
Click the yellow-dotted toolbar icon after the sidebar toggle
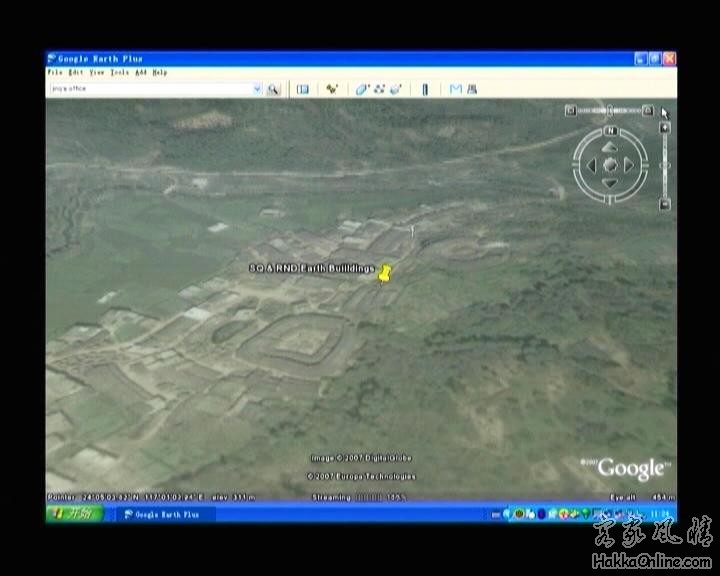click(332, 89)
